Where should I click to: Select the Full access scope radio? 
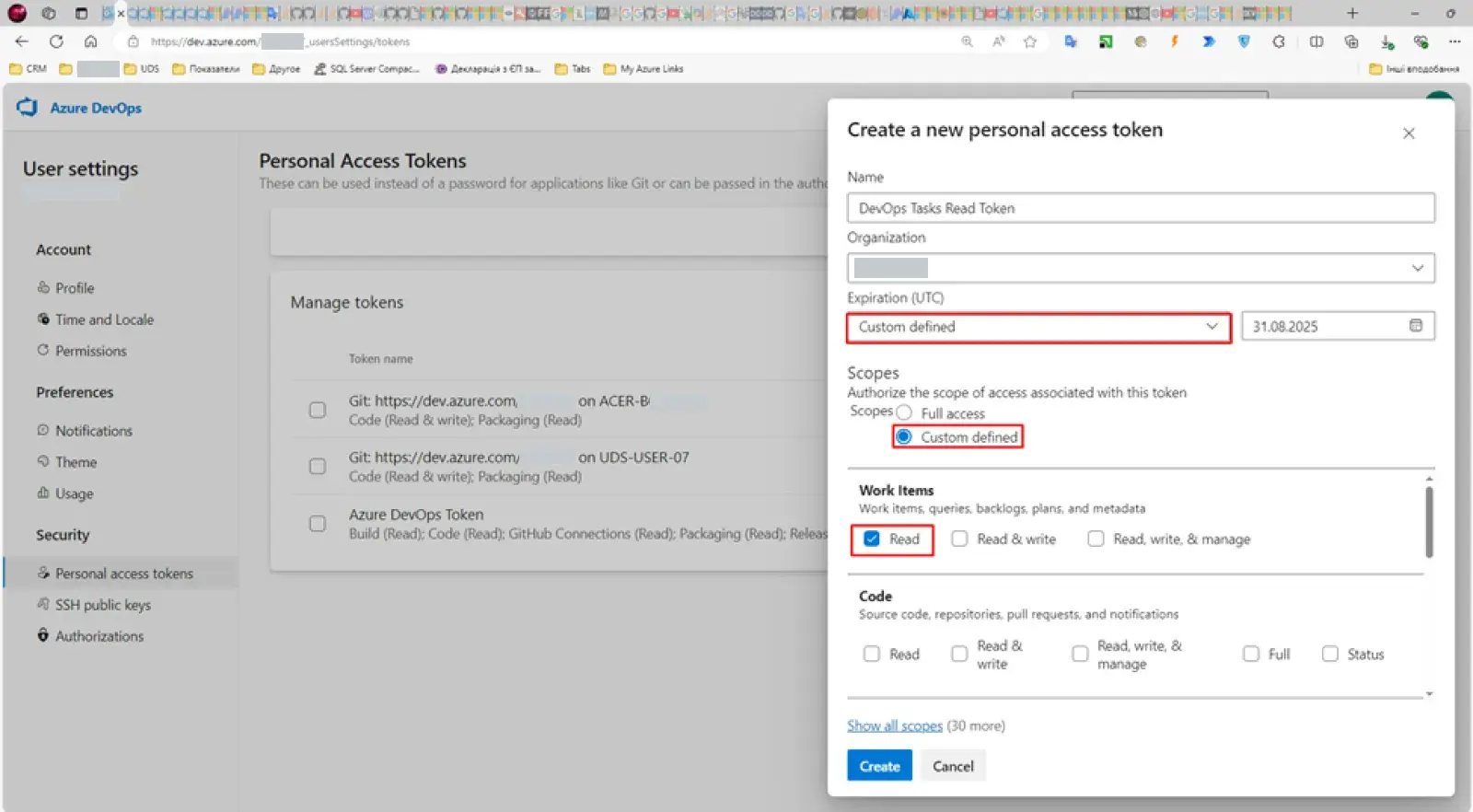tap(904, 412)
